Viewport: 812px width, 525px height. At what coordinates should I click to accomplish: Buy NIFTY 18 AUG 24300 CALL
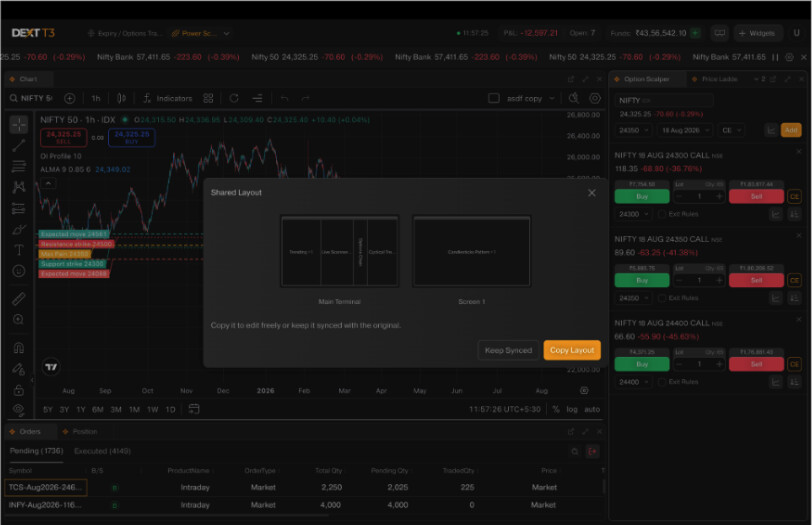[642, 197]
